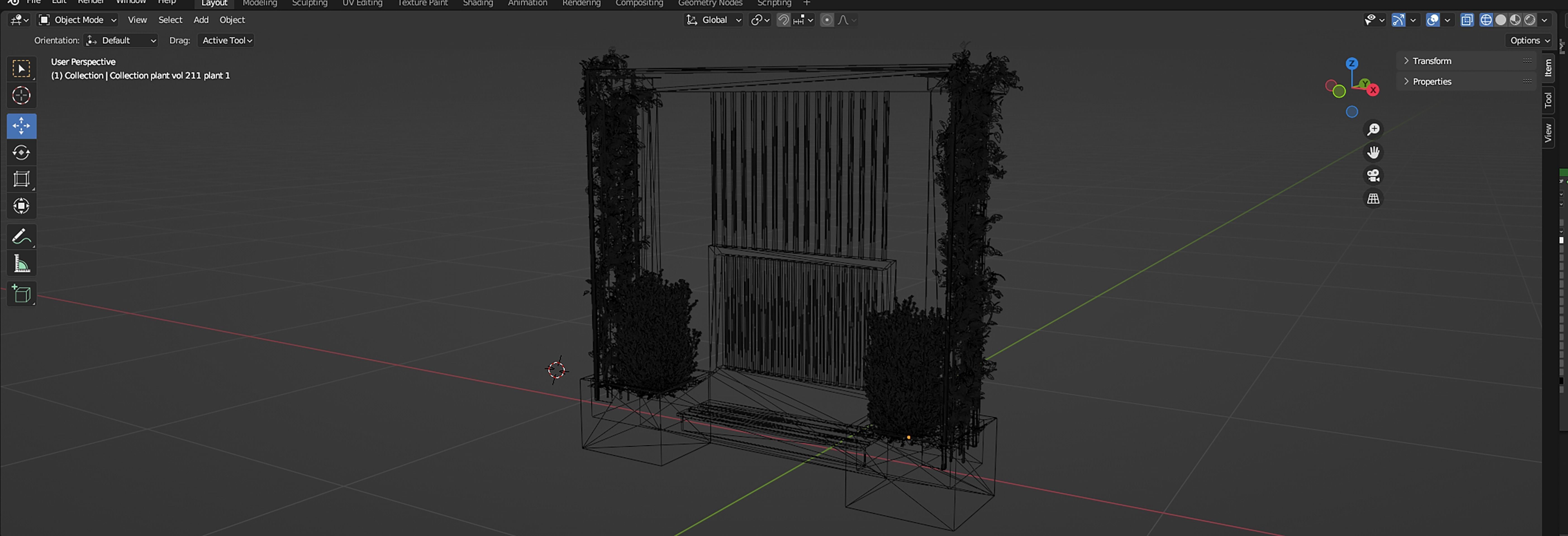
Task: Click the Blender logo menu
Action: [x=13, y=2]
